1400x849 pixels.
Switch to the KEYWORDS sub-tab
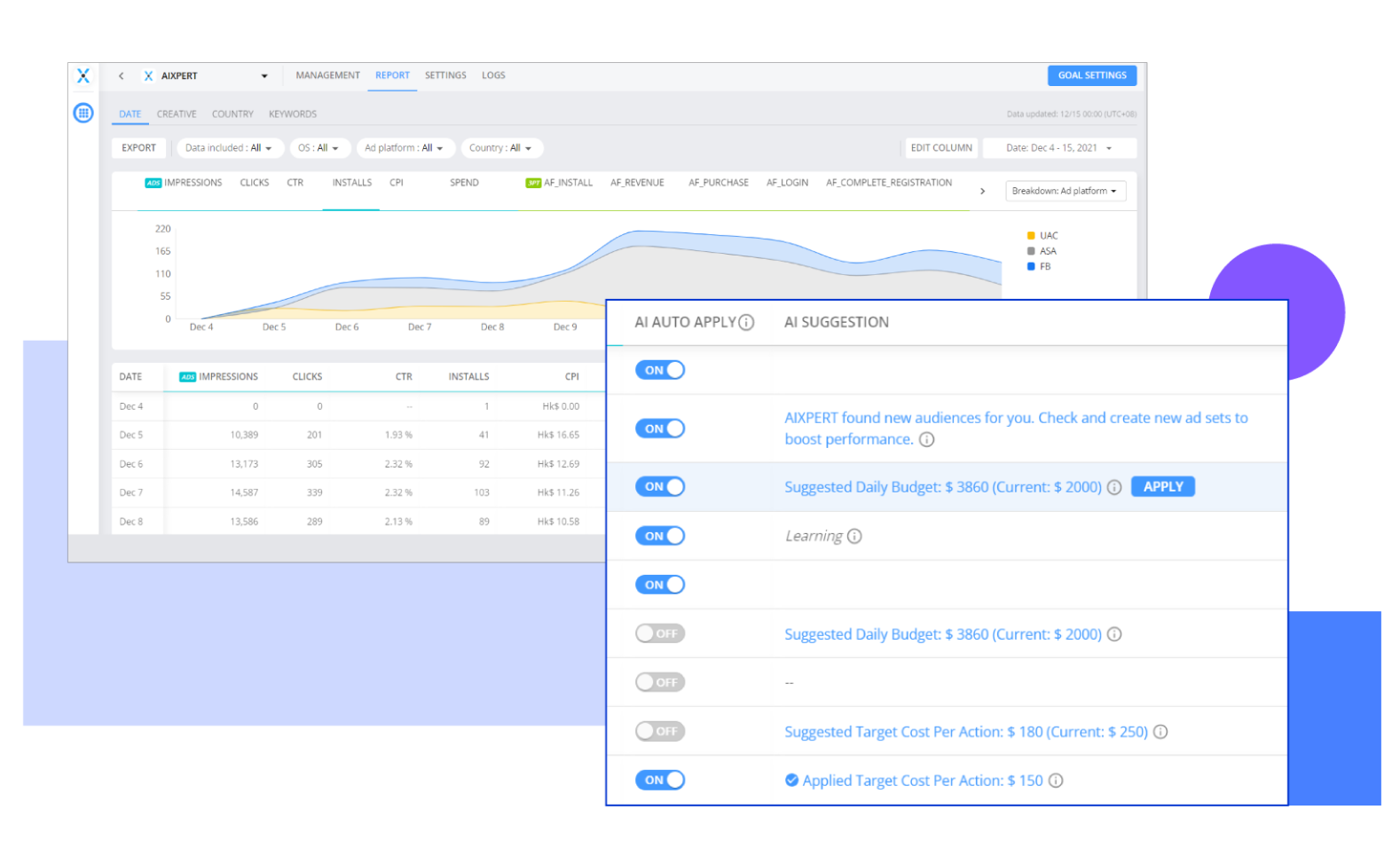(x=293, y=114)
